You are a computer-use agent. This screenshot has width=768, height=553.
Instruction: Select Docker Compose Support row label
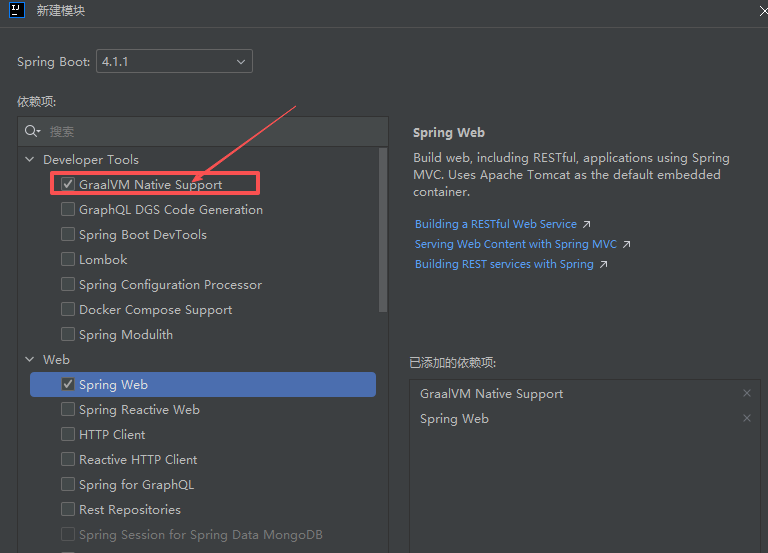point(156,310)
